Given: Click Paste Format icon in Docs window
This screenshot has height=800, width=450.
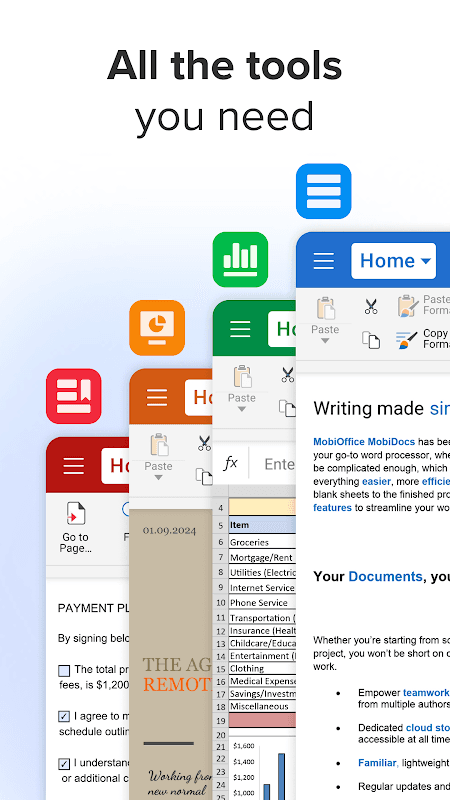Looking at the screenshot, I should (x=409, y=306).
